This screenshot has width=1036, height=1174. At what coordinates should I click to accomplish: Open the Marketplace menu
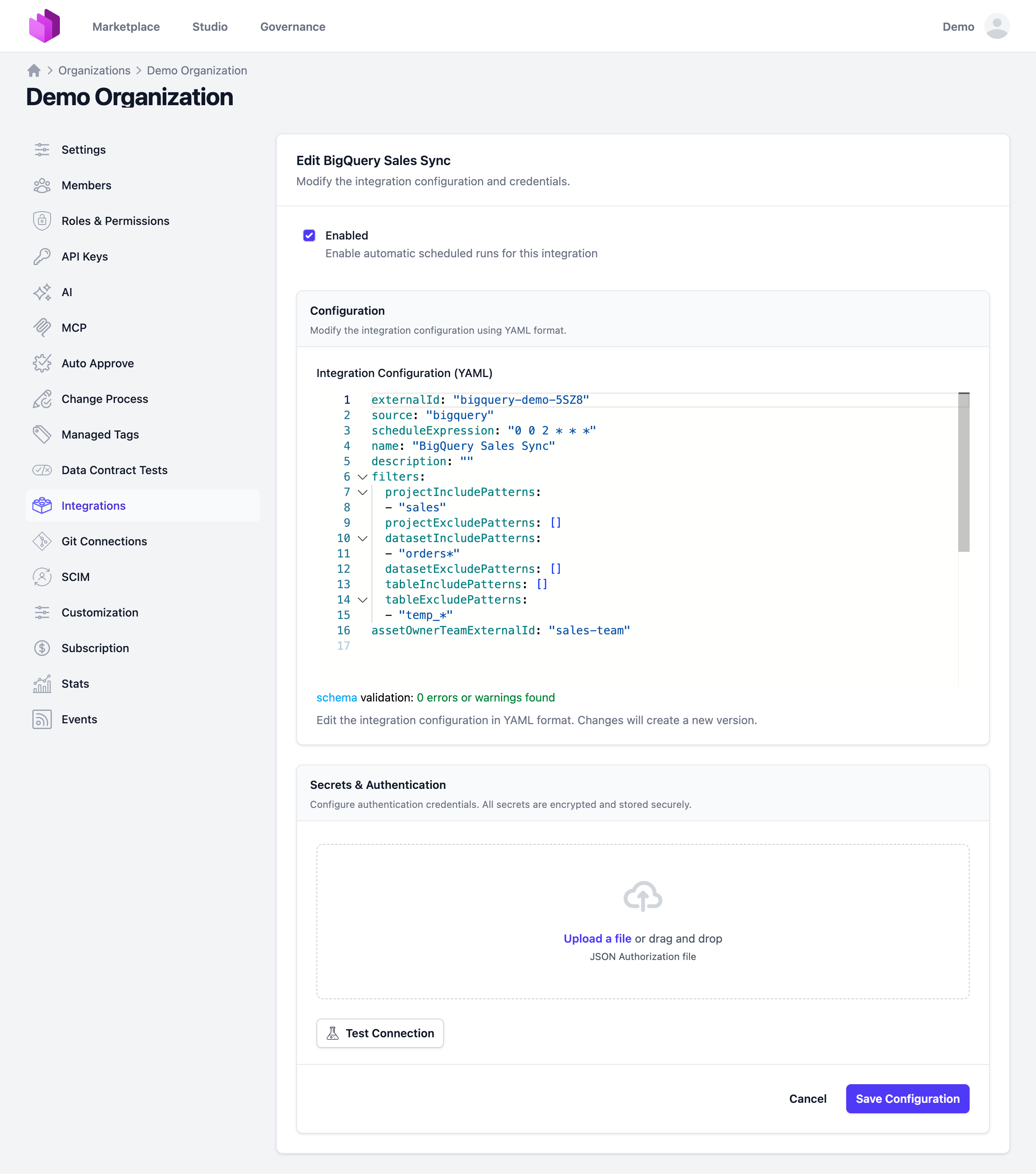[126, 26]
